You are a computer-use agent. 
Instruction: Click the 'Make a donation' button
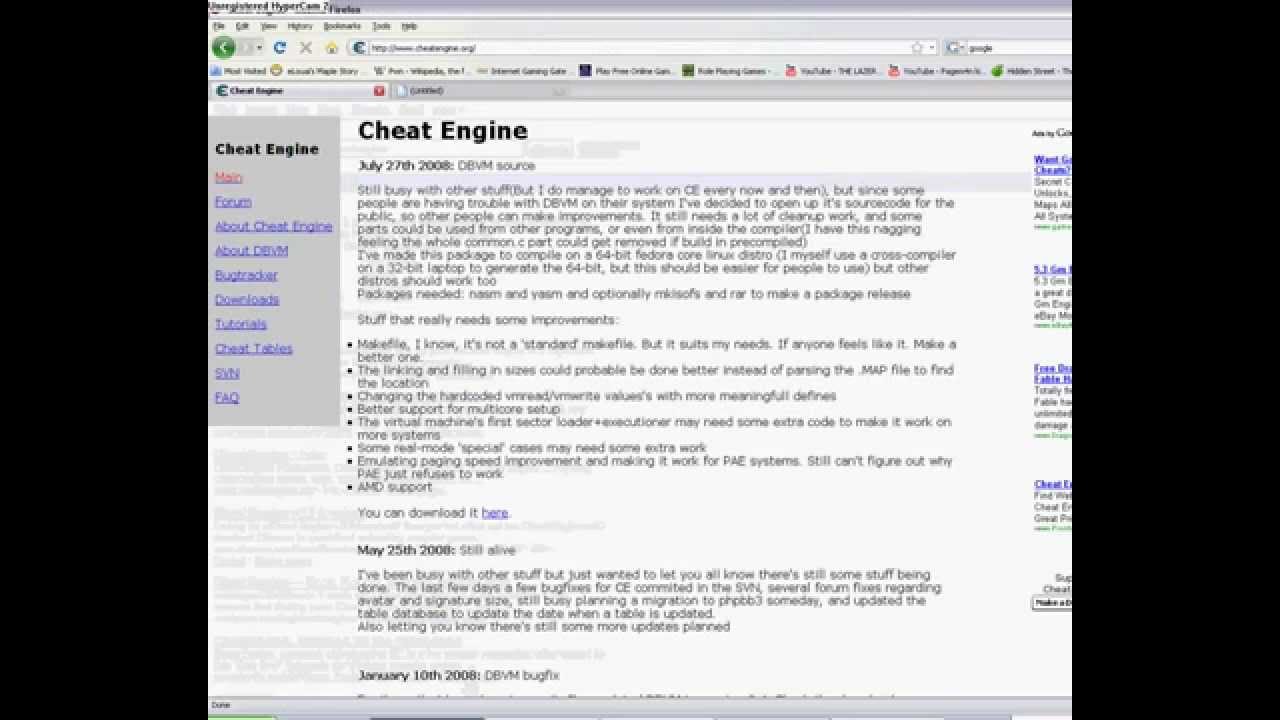coord(1052,603)
